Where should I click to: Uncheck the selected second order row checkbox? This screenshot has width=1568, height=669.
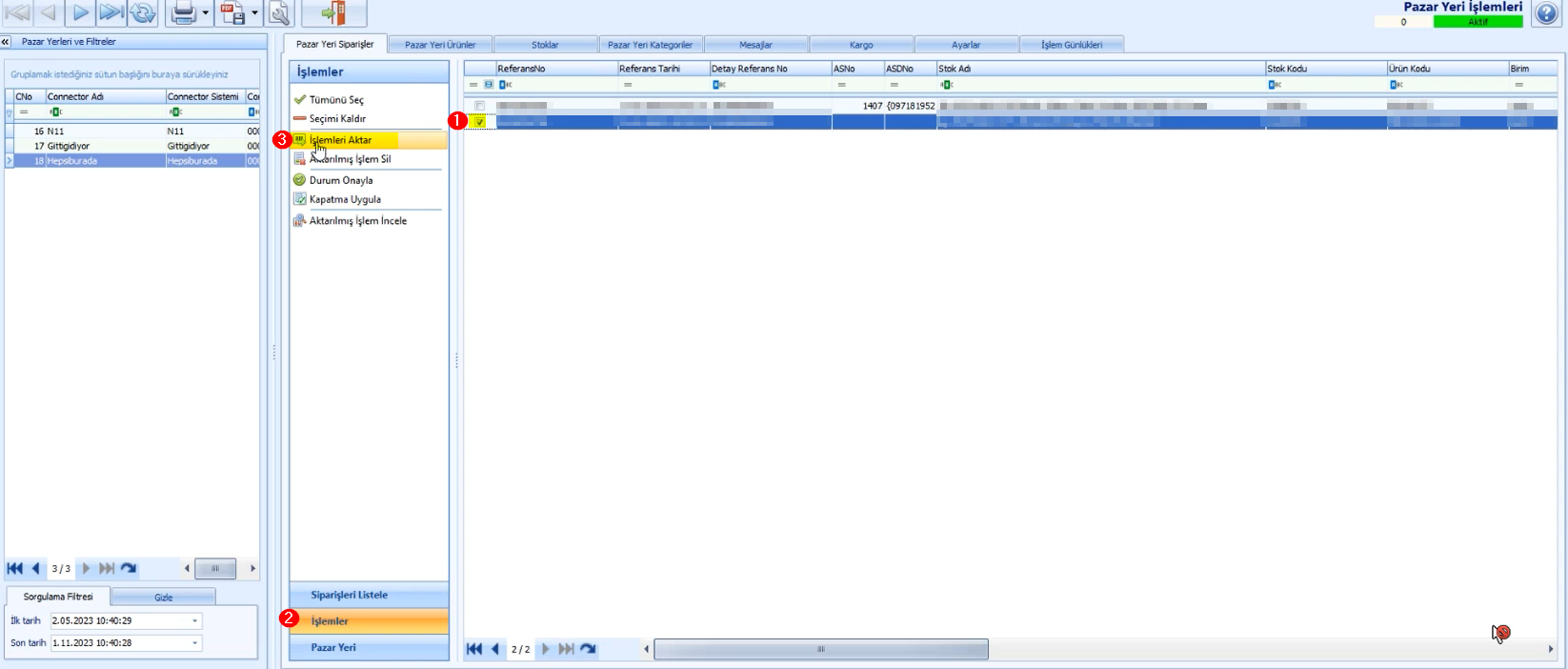click(480, 122)
